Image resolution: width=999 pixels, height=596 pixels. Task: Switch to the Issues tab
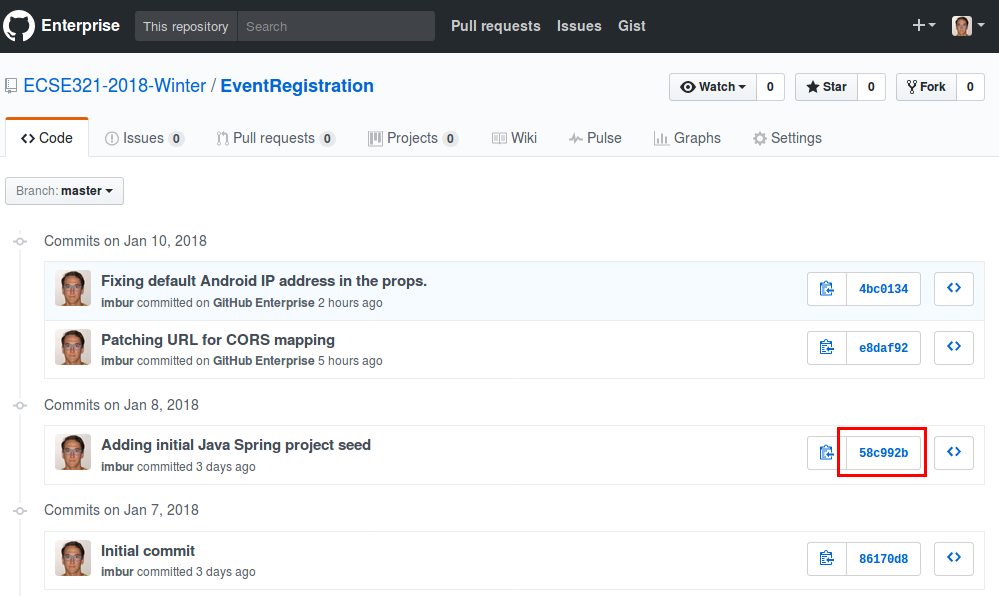[x=145, y=138]
